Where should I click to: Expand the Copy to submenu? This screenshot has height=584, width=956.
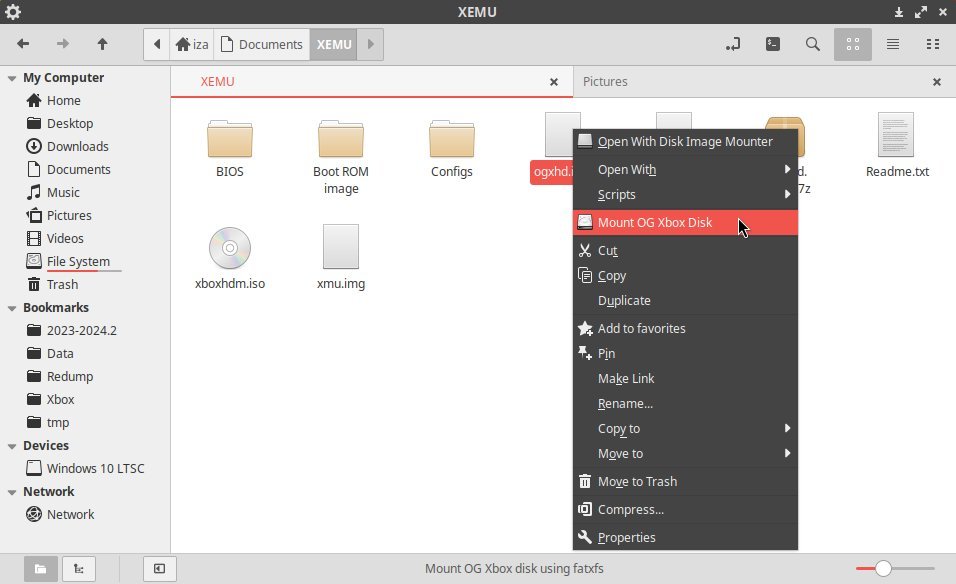[685, 429]
